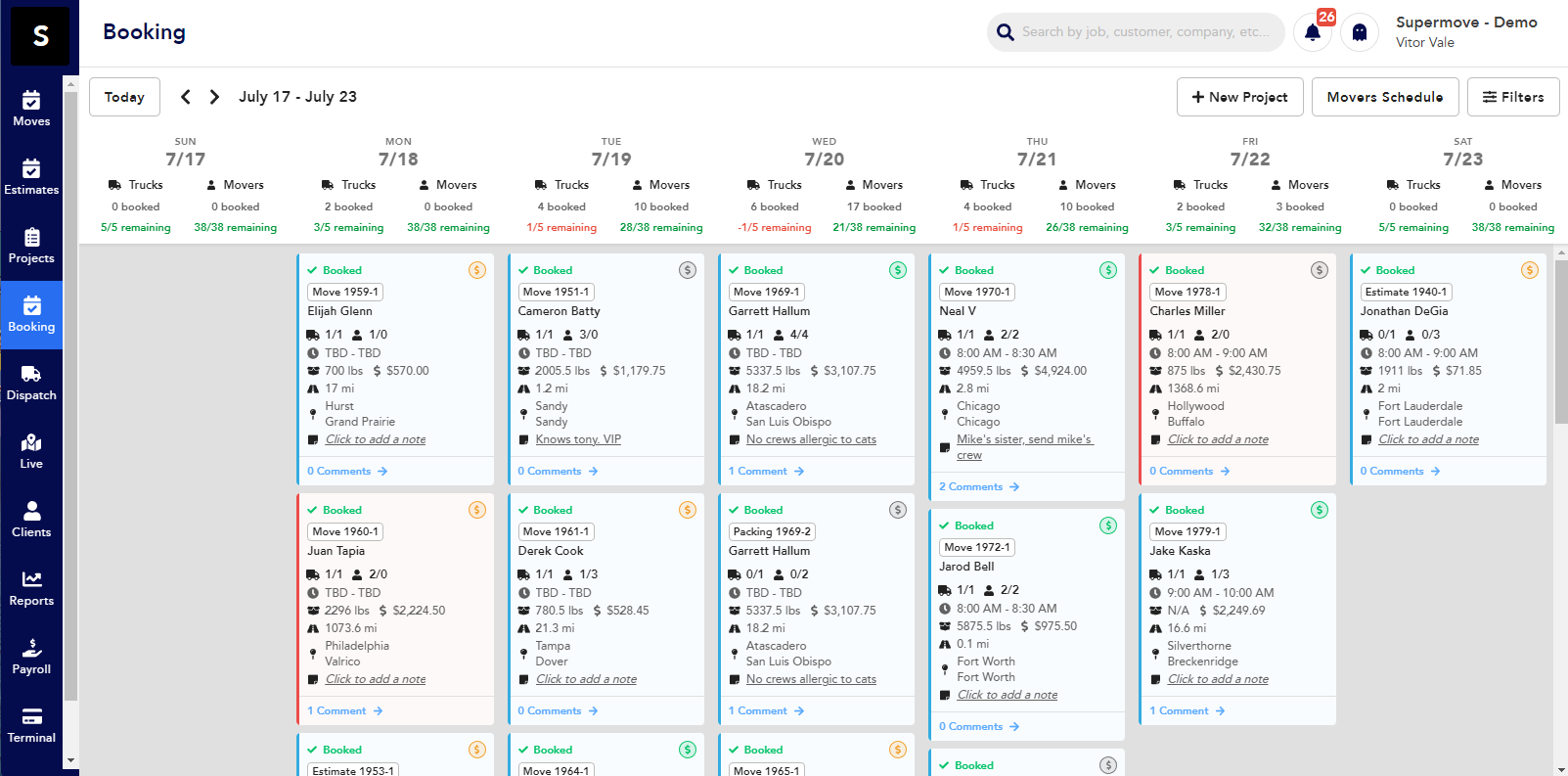
Task: Advance to next week with right chevron
Action: click(x=214, y=97)
